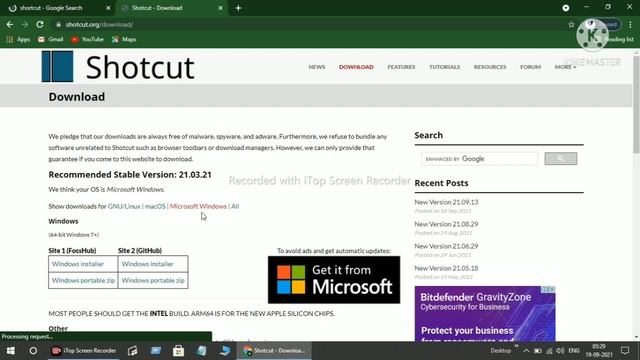Open Windows Start menu
Viewport: 640px width, 360px height.
[x=11, y=351]
